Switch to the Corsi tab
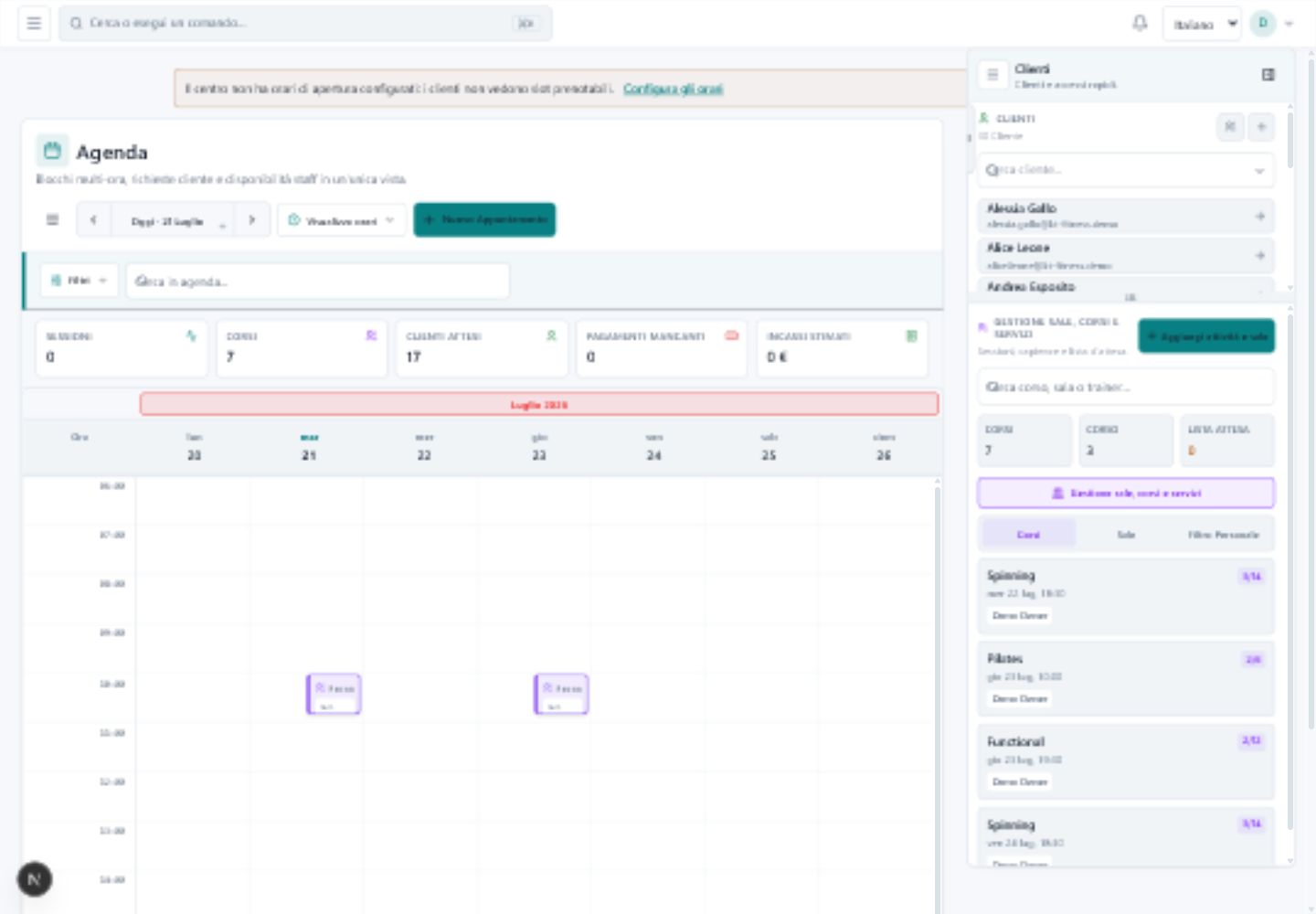Image resolution: width=1316 pixels, height=914 pixels. (x=1028, y=535)
